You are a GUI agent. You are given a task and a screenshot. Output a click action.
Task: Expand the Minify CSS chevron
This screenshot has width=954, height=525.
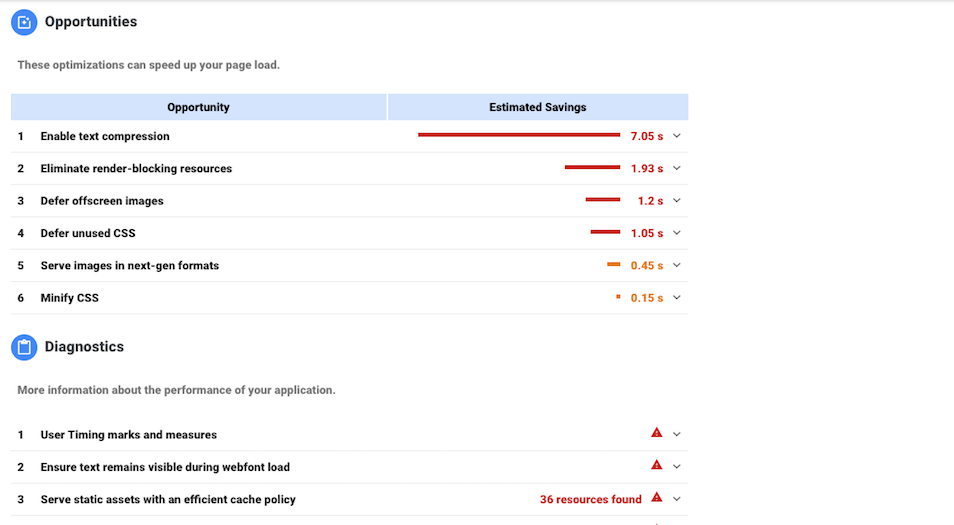click(x=677, y=297)
